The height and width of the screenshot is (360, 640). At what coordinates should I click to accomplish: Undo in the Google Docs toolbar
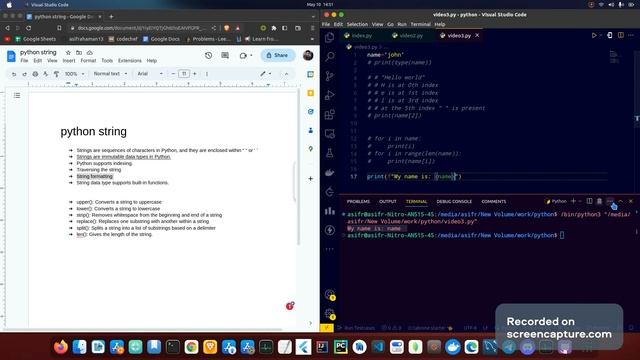tap(14, 74)
